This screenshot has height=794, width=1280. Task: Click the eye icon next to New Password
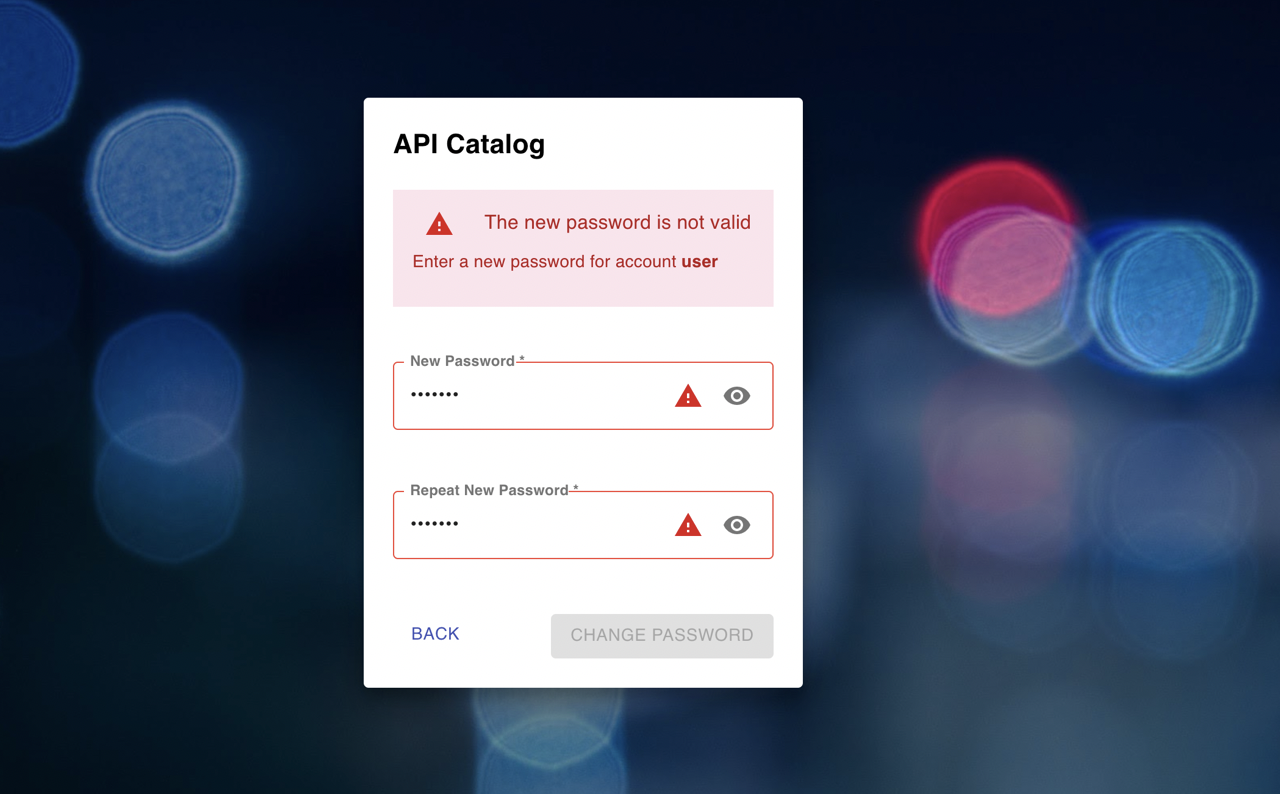click(x=737, y=395)
